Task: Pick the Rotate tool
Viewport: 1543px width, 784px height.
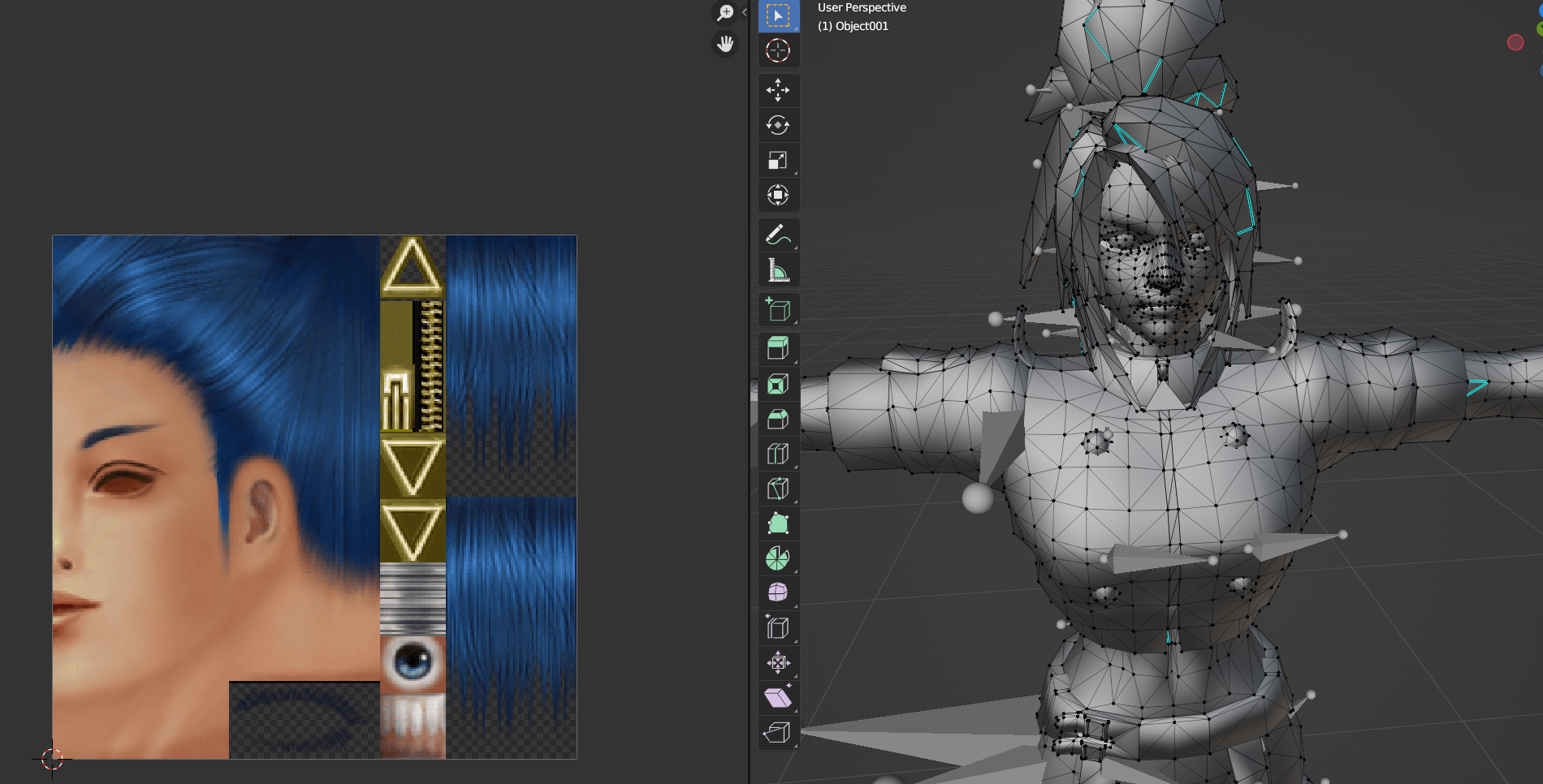Action: pyautogui.click(x=778, y=125)
